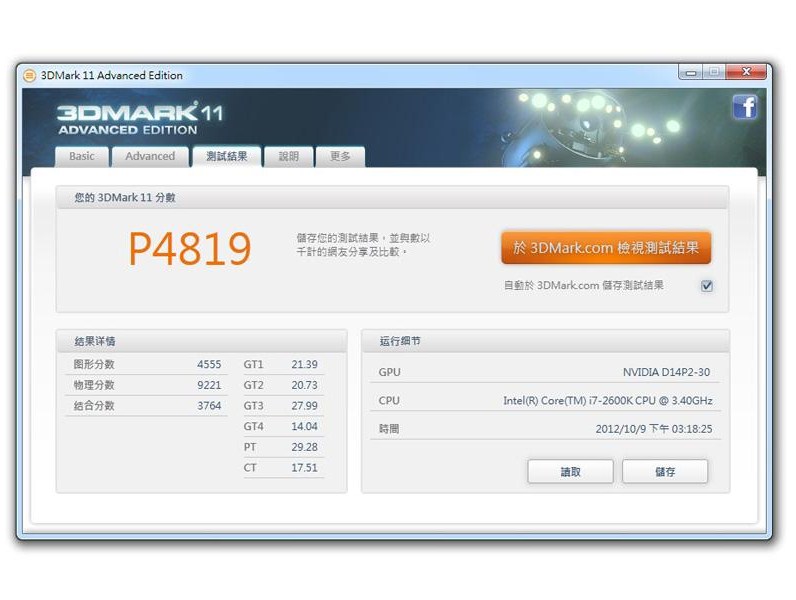The image size is (796, 600).
Task: Close the 3DMark 11 window
Action: click(746, 72)
